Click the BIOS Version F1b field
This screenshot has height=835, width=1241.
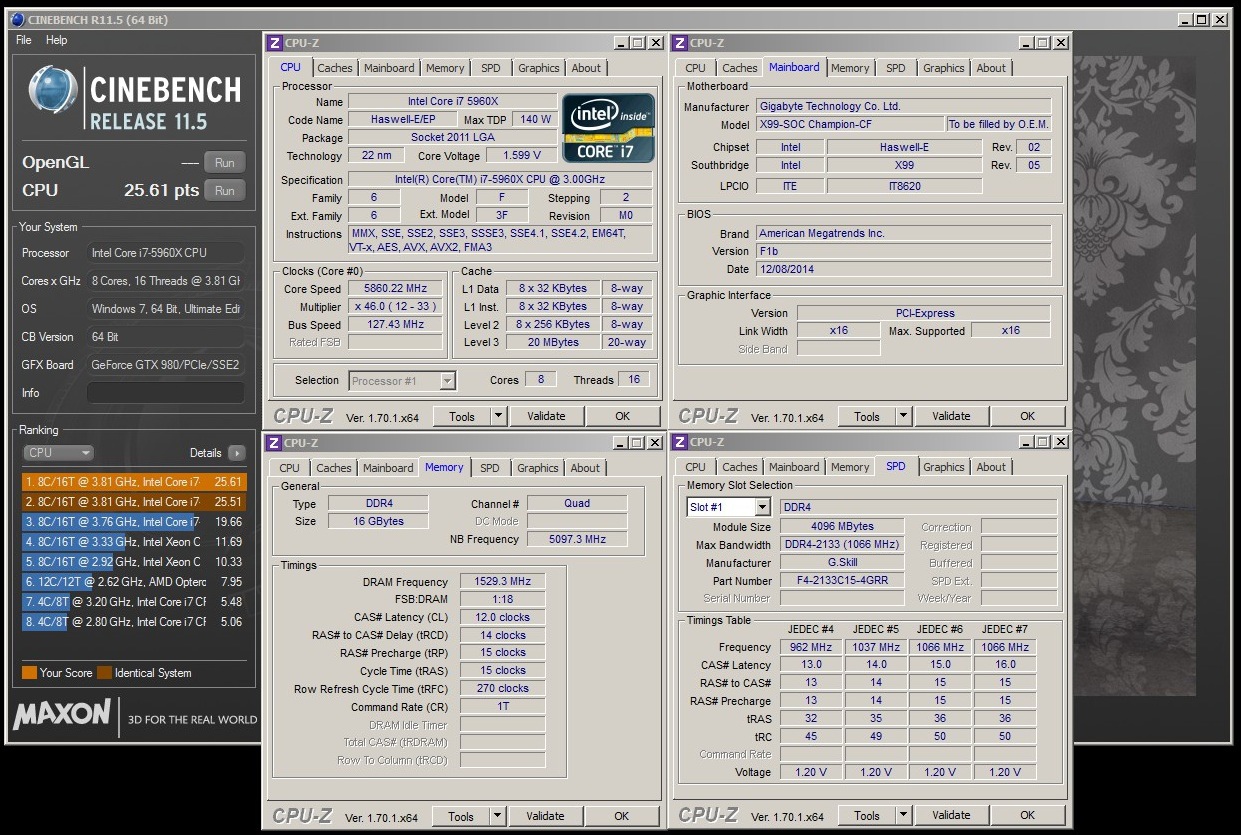(x=903, y=251)
